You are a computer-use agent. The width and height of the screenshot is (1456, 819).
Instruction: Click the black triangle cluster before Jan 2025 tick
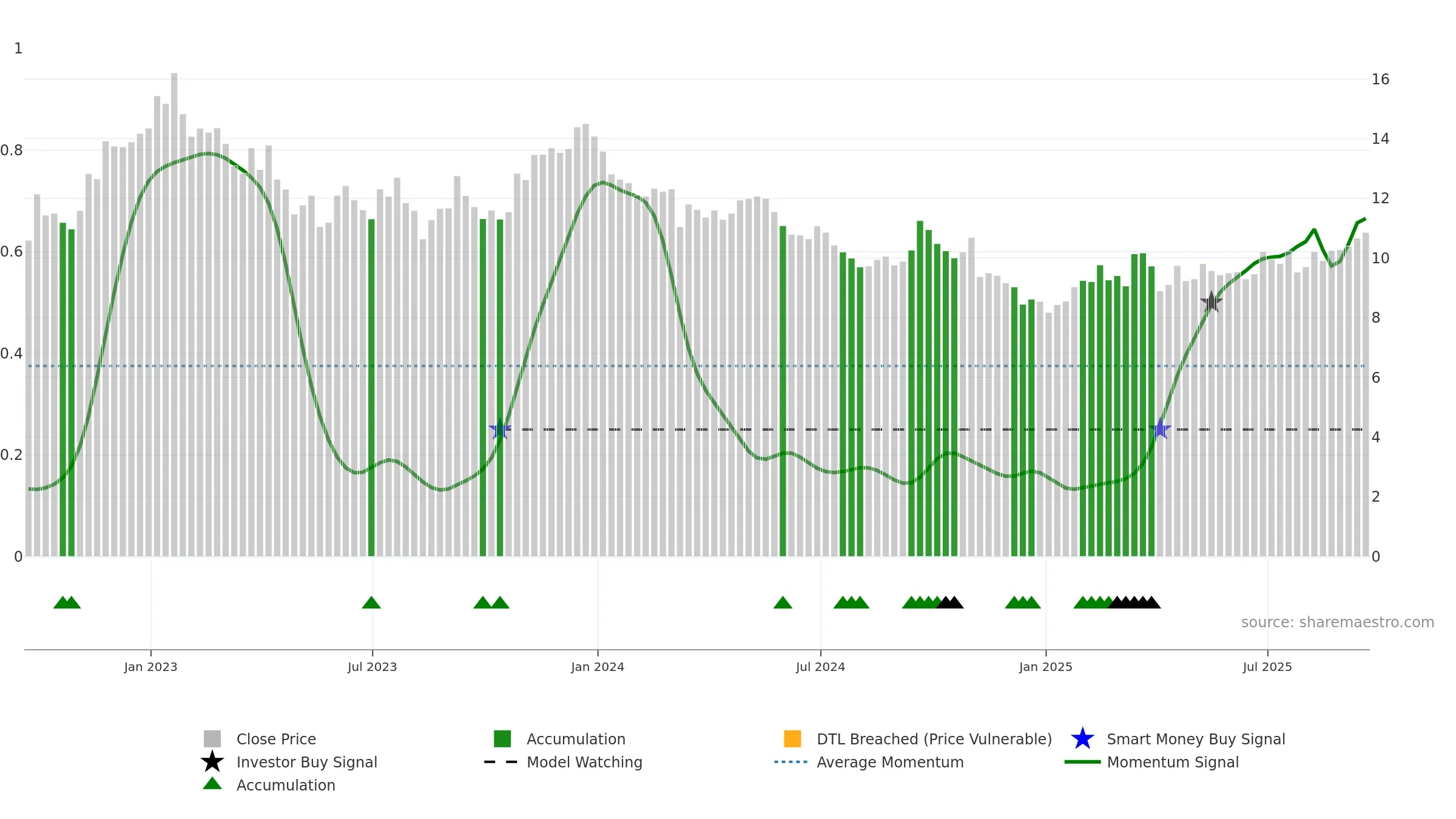click(950, 602)
